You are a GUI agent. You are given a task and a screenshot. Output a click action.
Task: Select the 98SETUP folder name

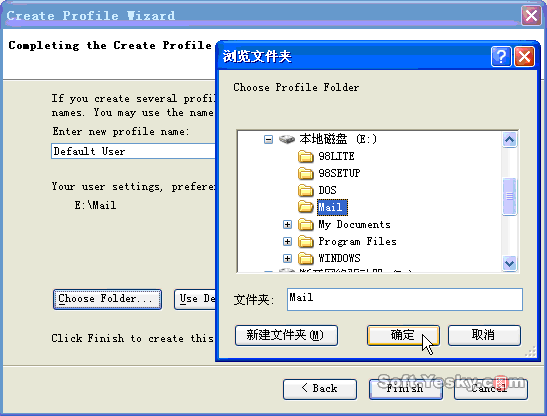click(x=339, y=173)
